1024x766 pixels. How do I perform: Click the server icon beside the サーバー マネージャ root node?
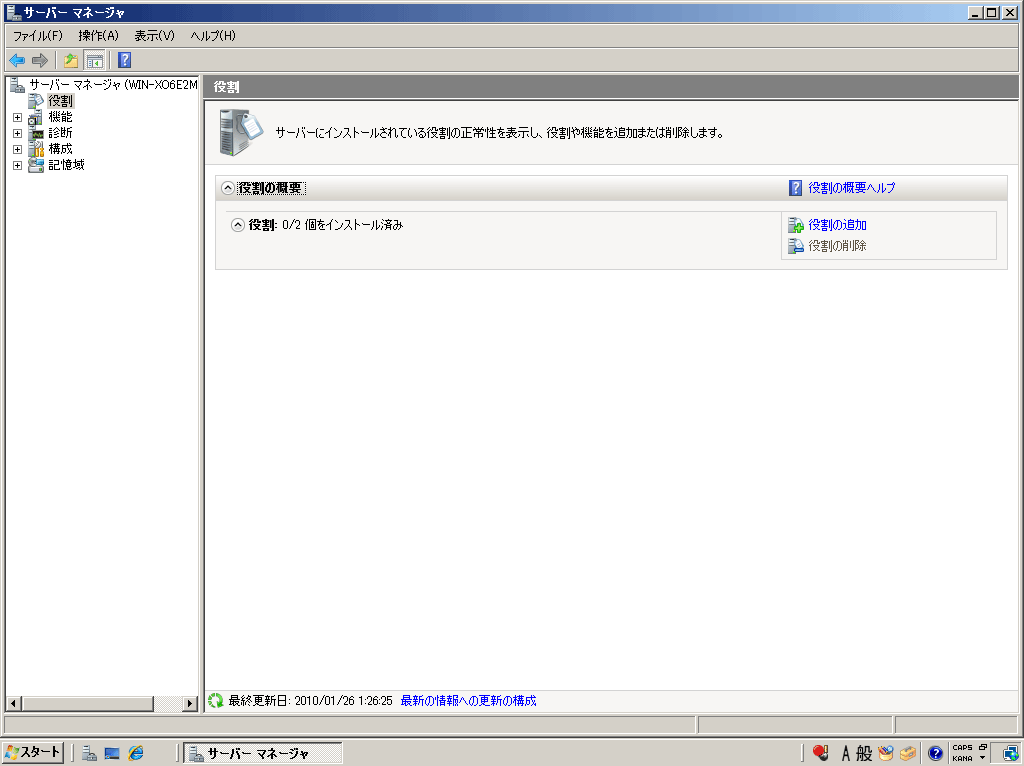pyautogui.click(x=18, y=85)
